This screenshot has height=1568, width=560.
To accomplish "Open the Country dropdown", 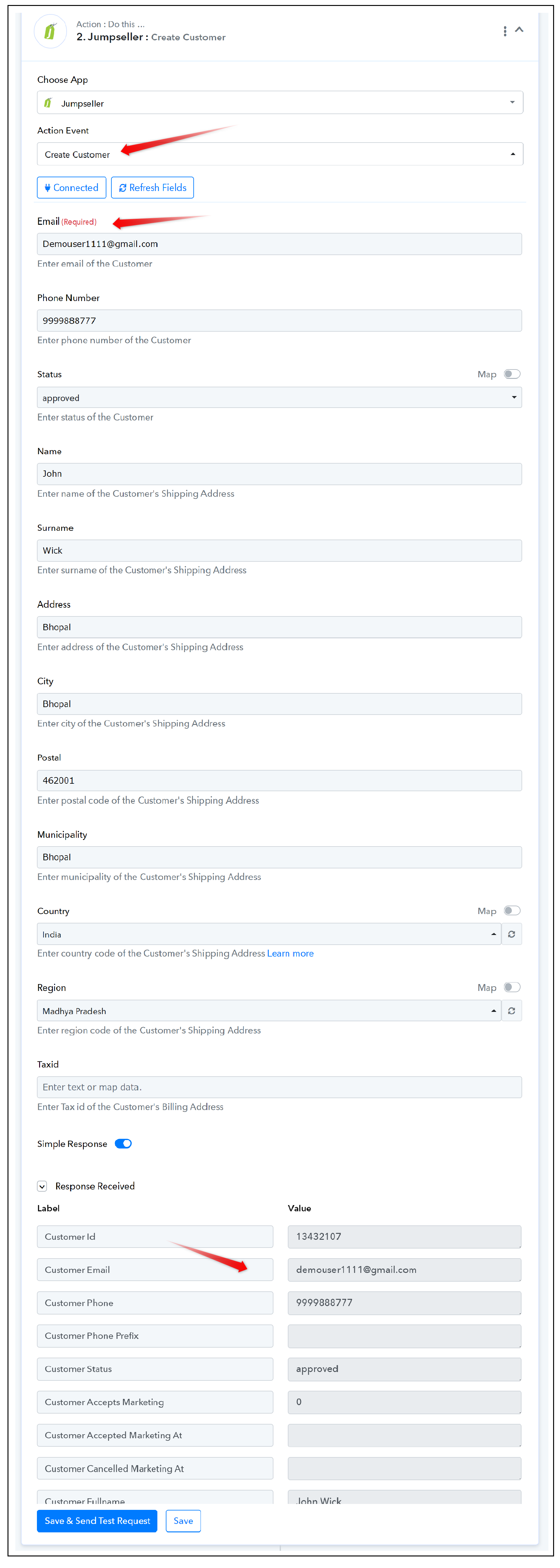I will click(269, 934).
